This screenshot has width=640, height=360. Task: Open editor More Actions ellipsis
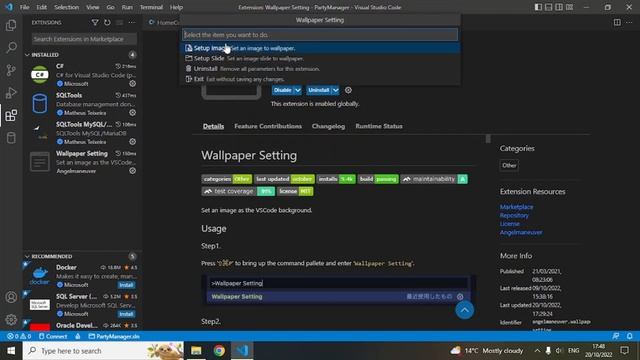(x=629, y=22)
